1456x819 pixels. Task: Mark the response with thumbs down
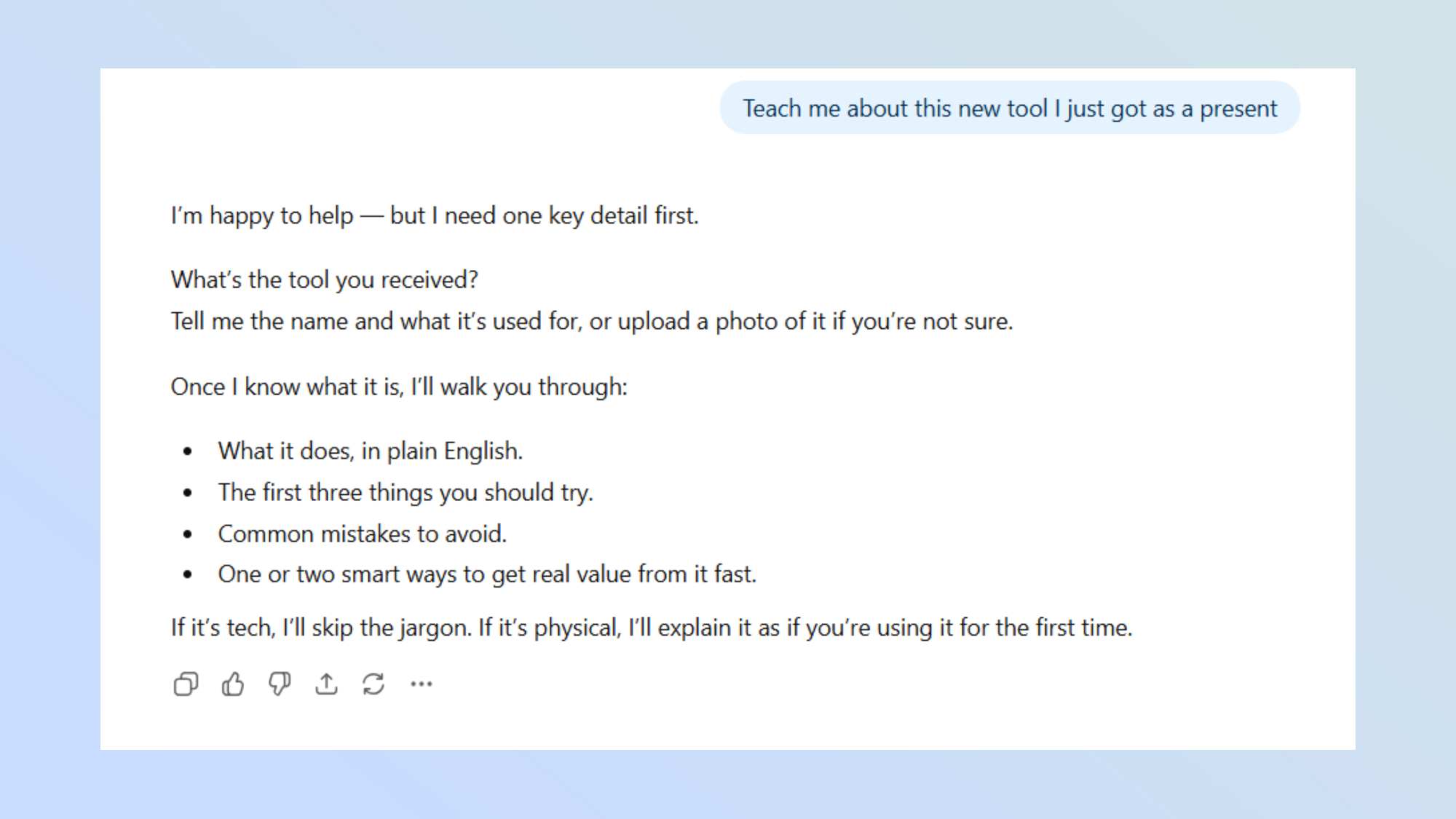point(280,684)
